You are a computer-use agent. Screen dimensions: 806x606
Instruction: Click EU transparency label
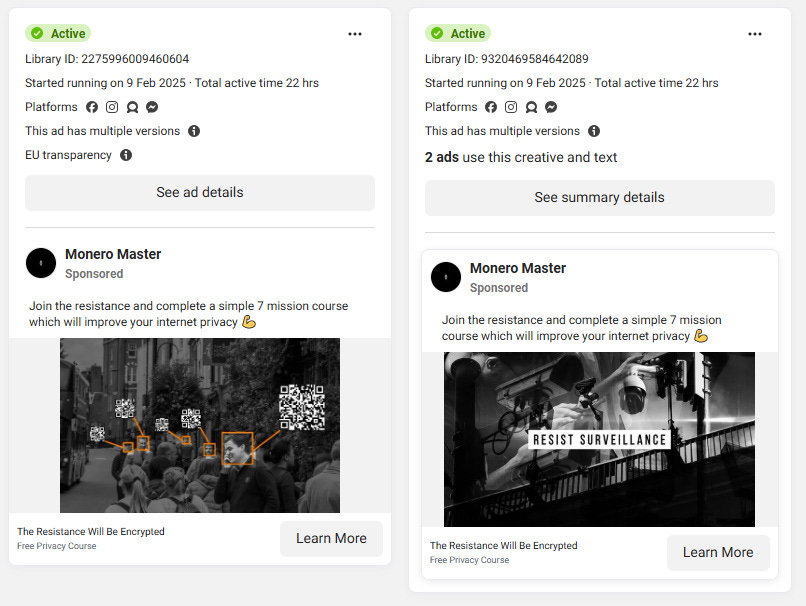point(68,155)
